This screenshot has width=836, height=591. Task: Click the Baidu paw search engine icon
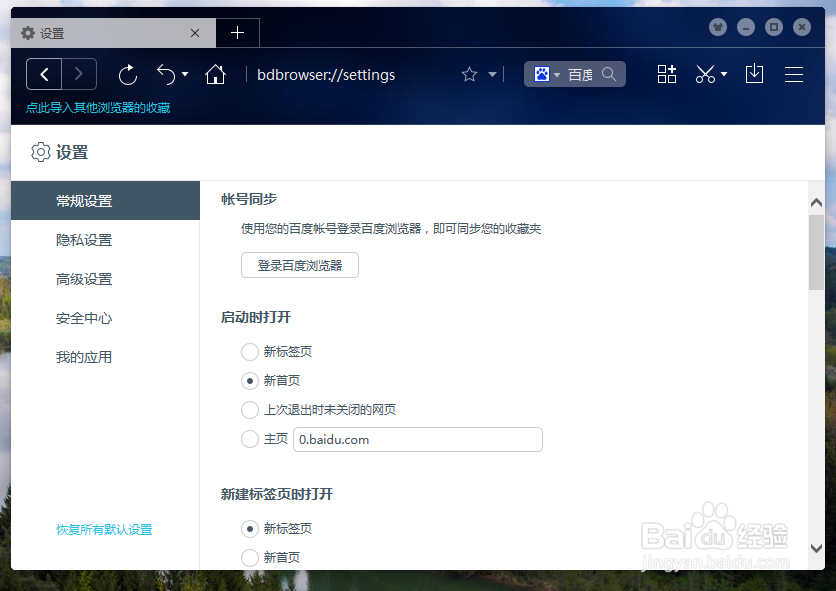point(542,74)
